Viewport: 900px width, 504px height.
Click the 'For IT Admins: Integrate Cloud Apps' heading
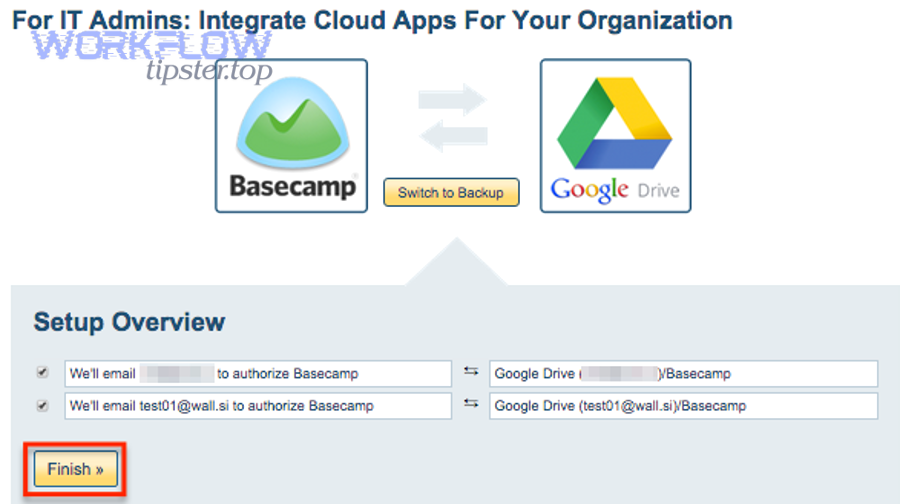[x=372, y=21]
